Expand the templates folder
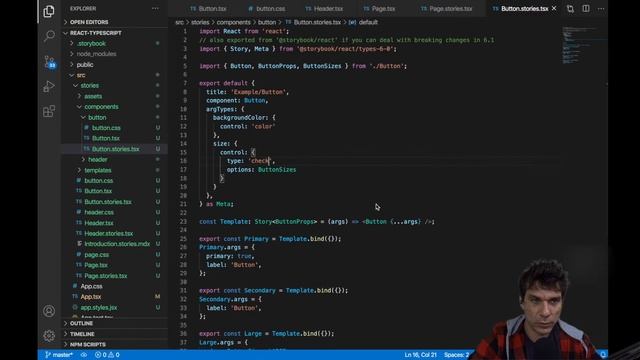Image resolution: width=640 pixels, height=360 pixels. pyautogui.click(x=98, y=170)
